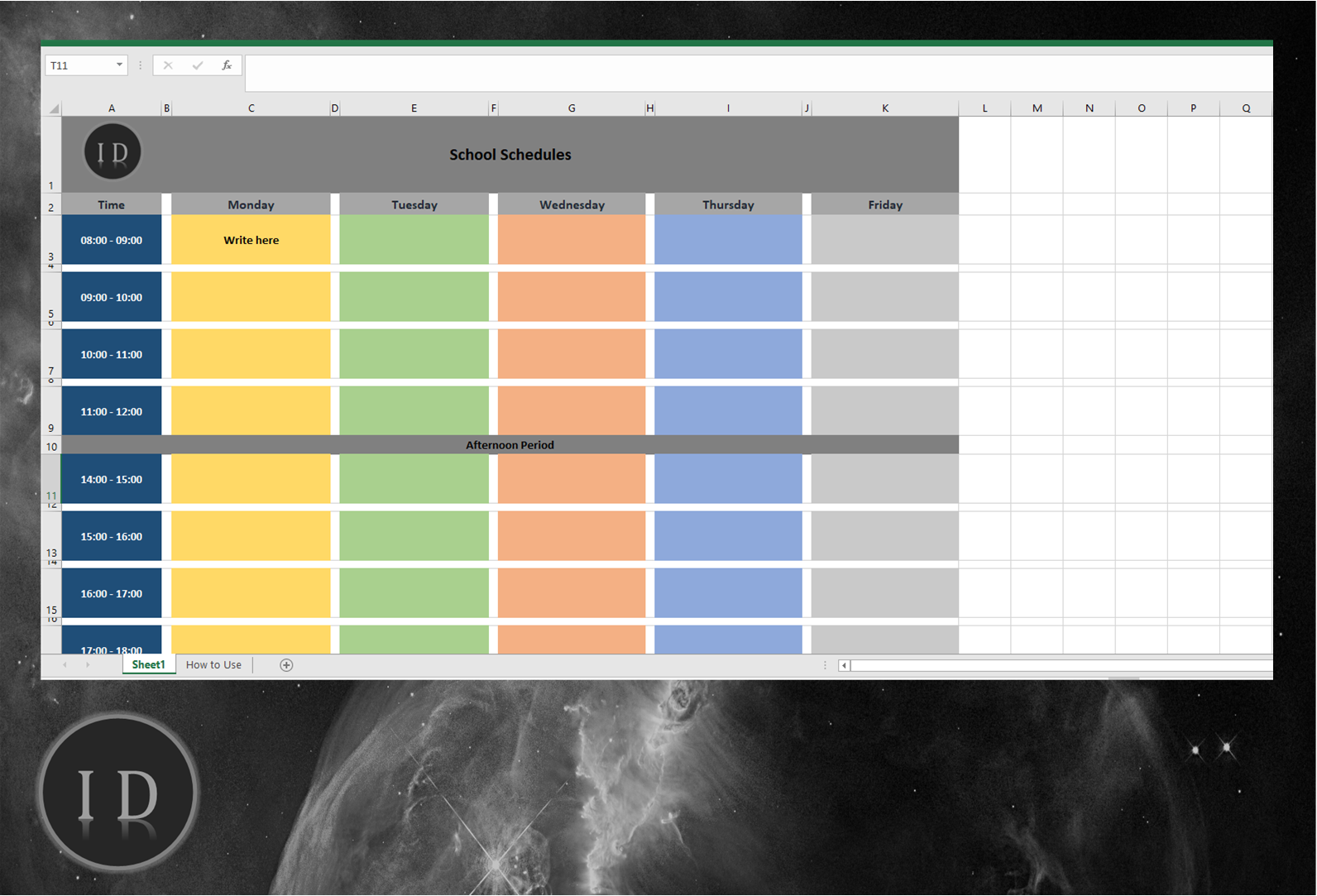
Task: Click the previous sheet navigation arrow
Action: pyautogui.click(x=65, y=665)
